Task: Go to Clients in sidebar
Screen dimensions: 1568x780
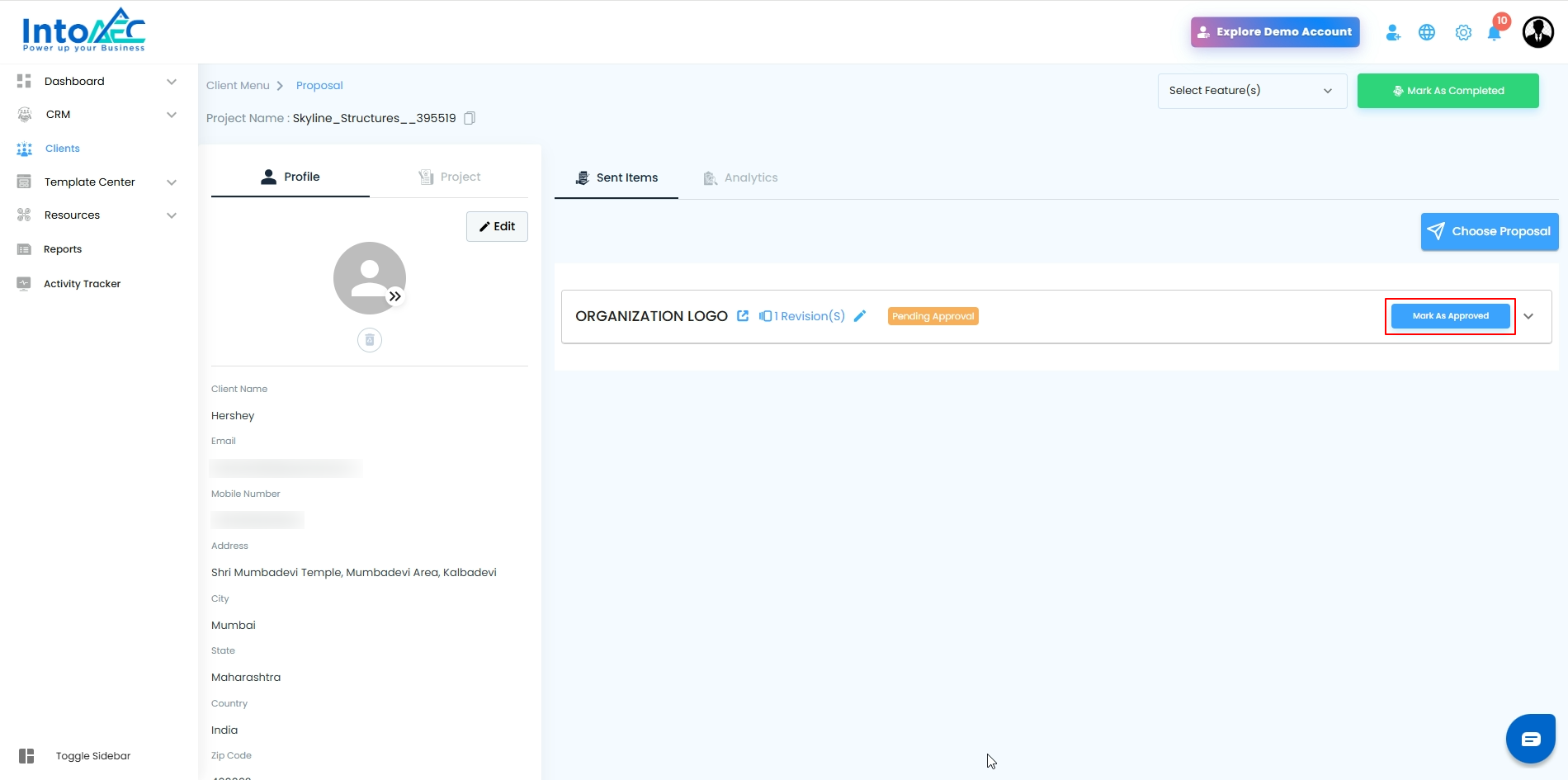Action: (x=63, y=149)
